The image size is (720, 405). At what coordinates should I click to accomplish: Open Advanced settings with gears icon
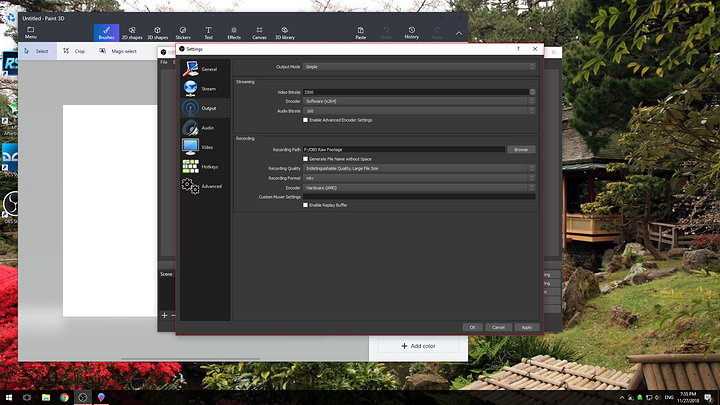pos(203,186)
